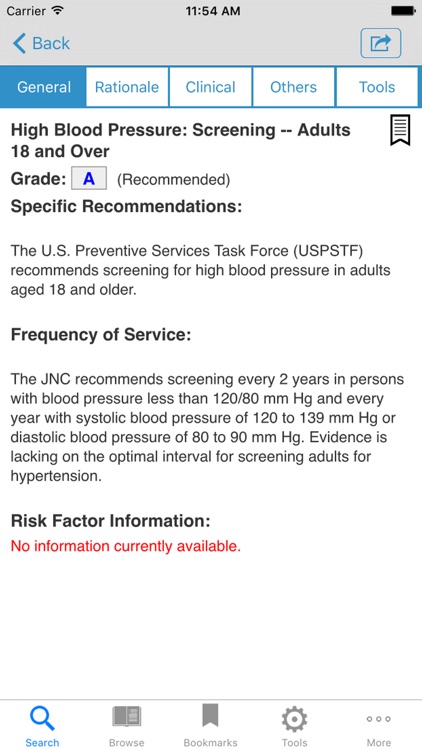
Task: Tap the recommendation title heading
Action: 181,141
